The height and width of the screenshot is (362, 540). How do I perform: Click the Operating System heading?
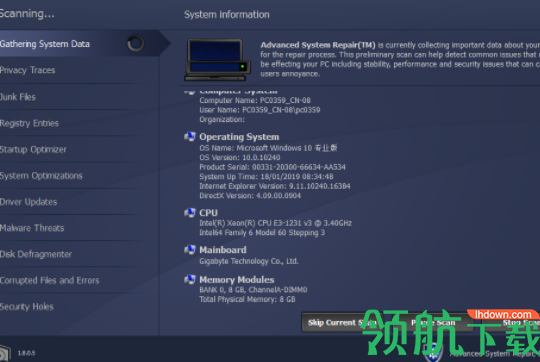coord(239,137)
